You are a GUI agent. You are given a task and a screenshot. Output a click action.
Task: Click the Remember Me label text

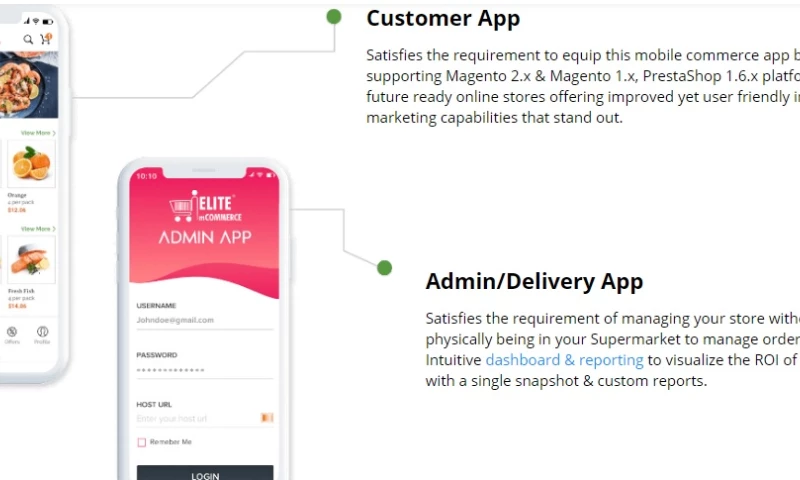(x=170, y=442)
